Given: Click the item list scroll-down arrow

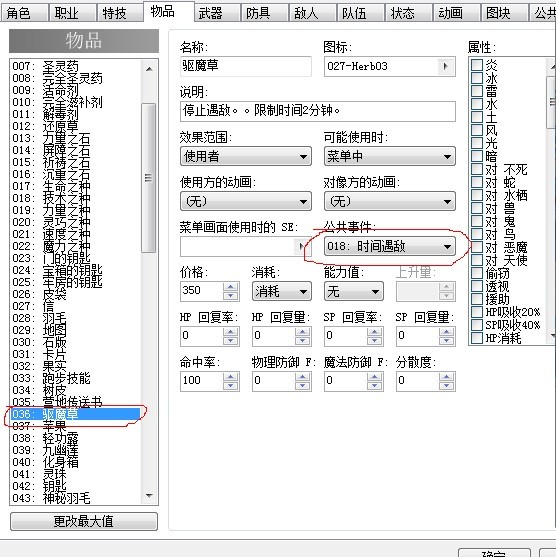Looking at the screenshot, I should pyautogui.click(x=149, y=496).
